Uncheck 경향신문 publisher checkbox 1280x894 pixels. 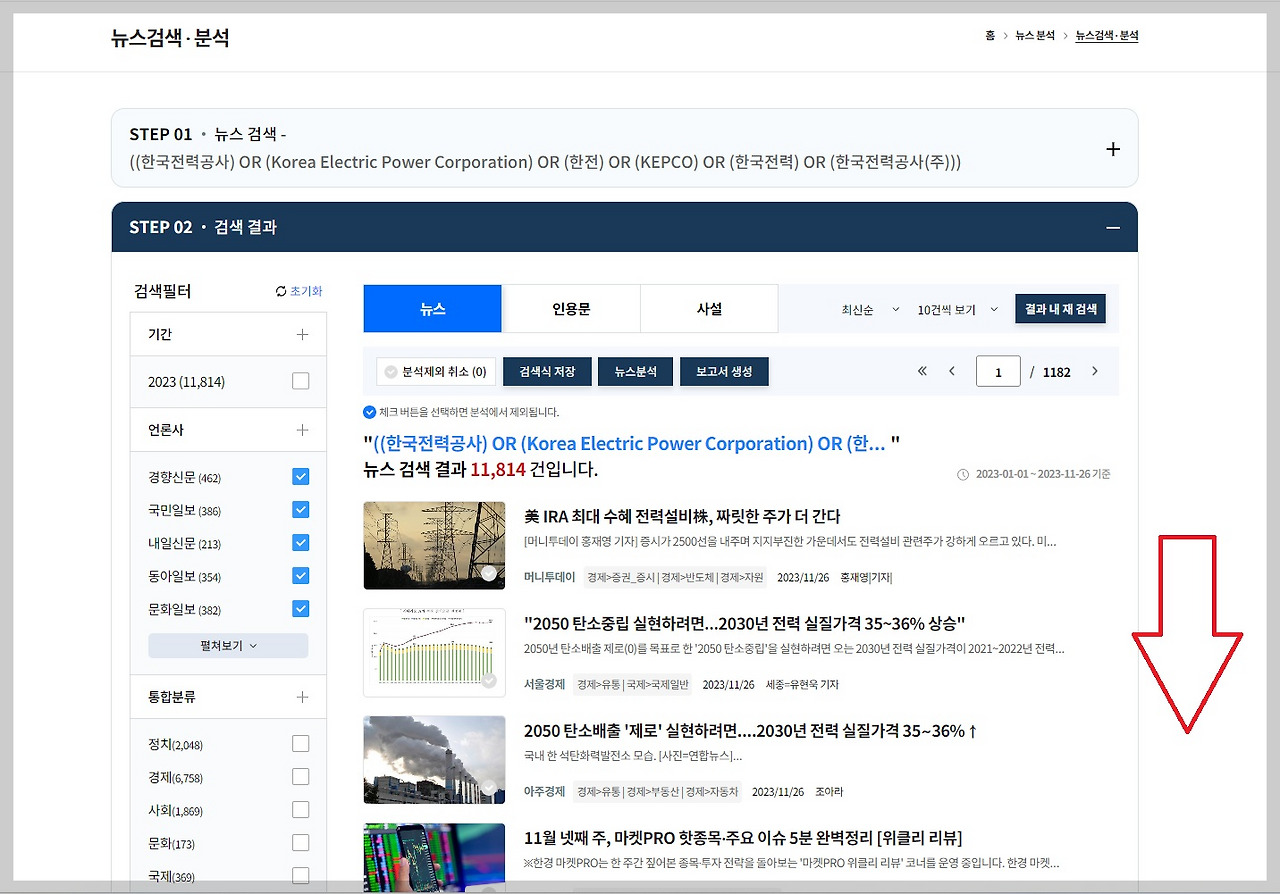point(301,477)
